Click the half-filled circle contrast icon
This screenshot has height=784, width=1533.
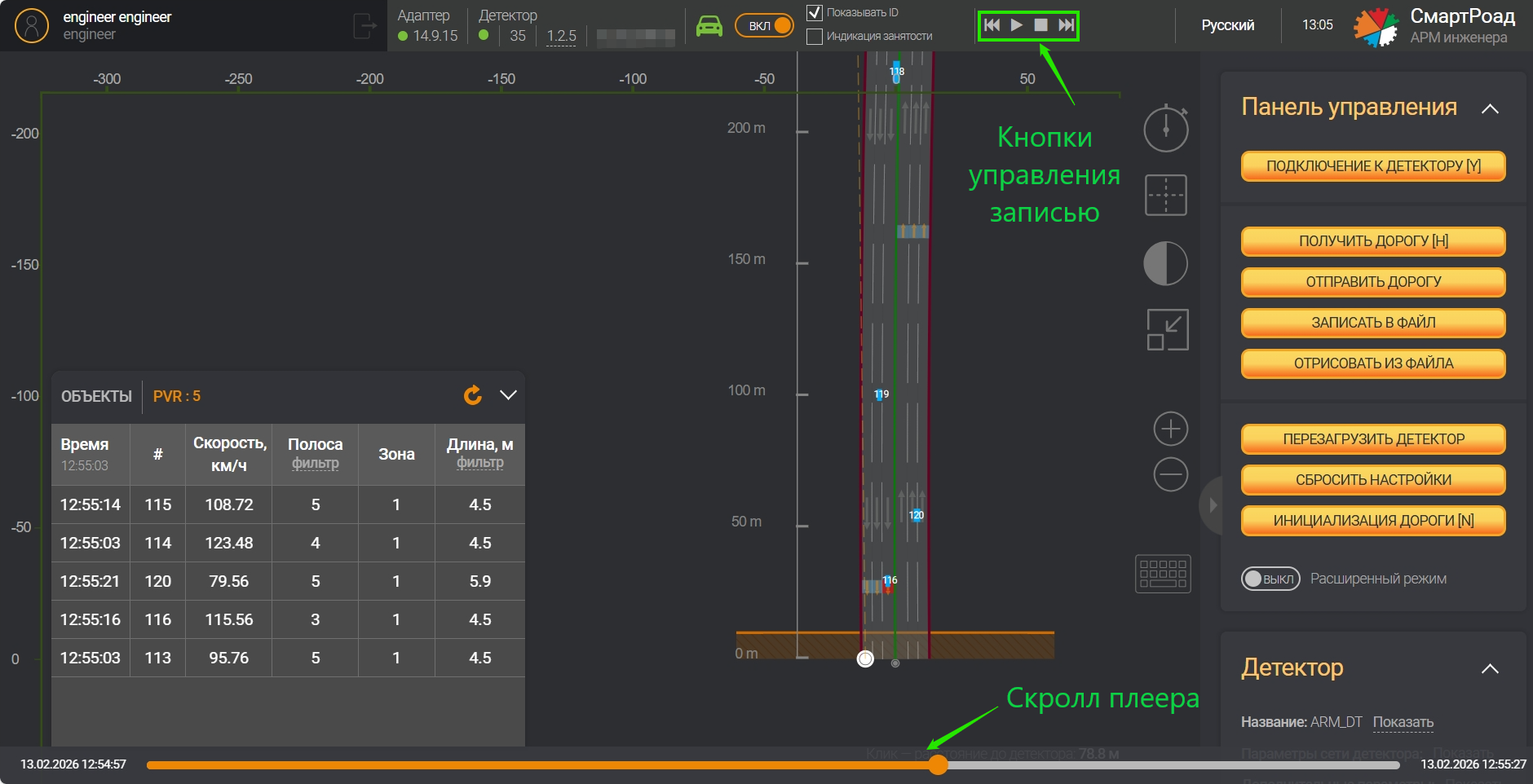click(x=1166, y=263)
